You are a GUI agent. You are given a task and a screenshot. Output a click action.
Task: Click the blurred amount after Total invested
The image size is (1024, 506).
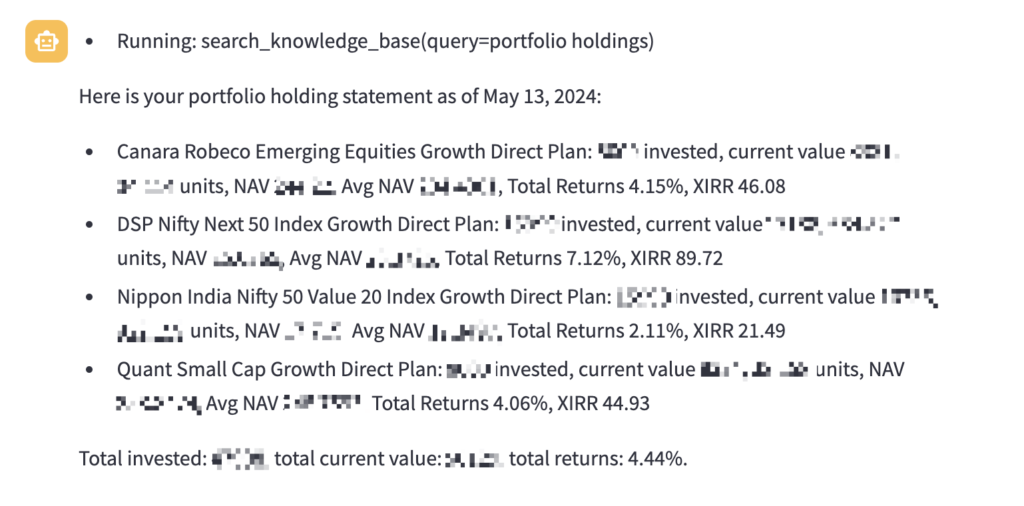pyautogui.click(x=240, y=459)
